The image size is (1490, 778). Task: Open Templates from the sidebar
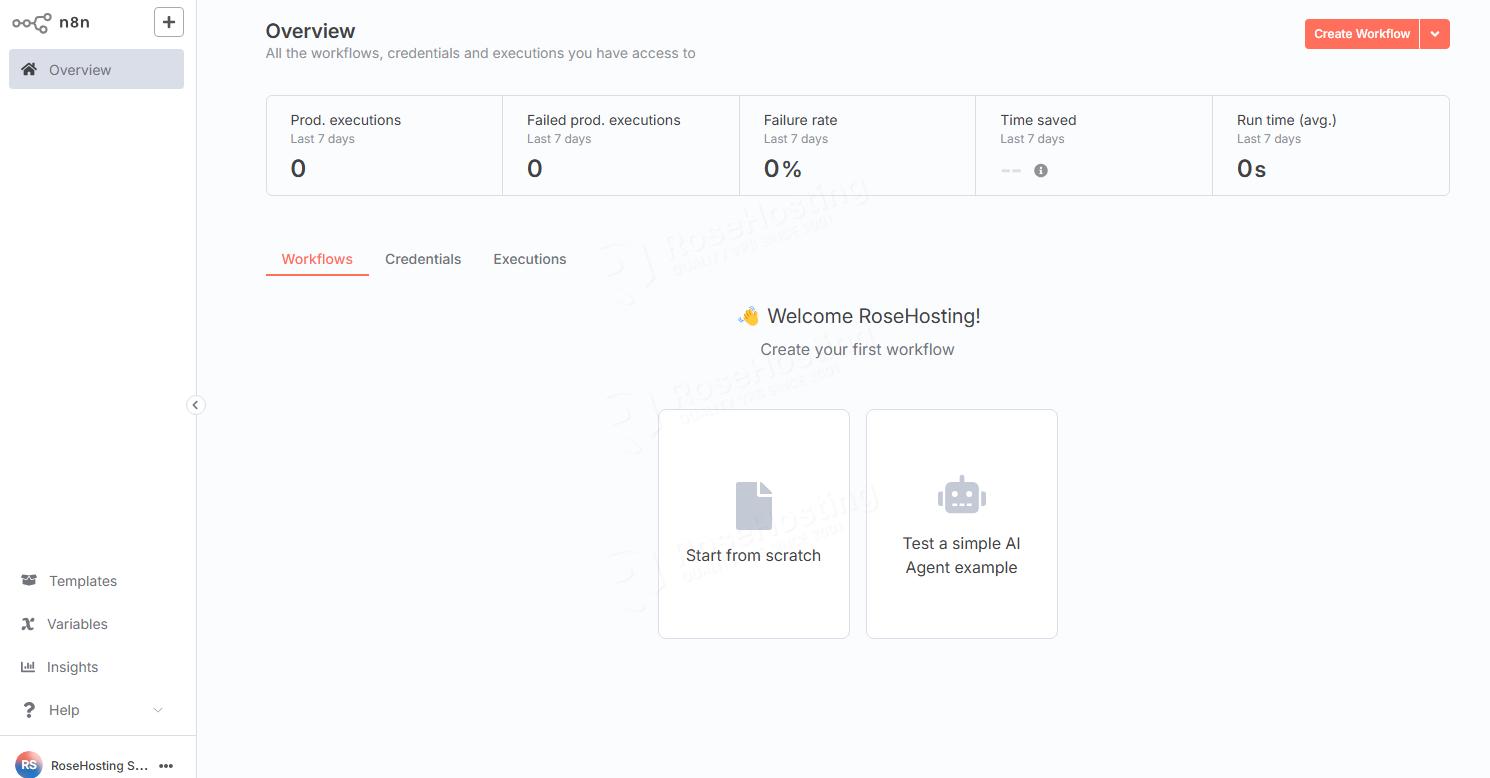(82, 581)
